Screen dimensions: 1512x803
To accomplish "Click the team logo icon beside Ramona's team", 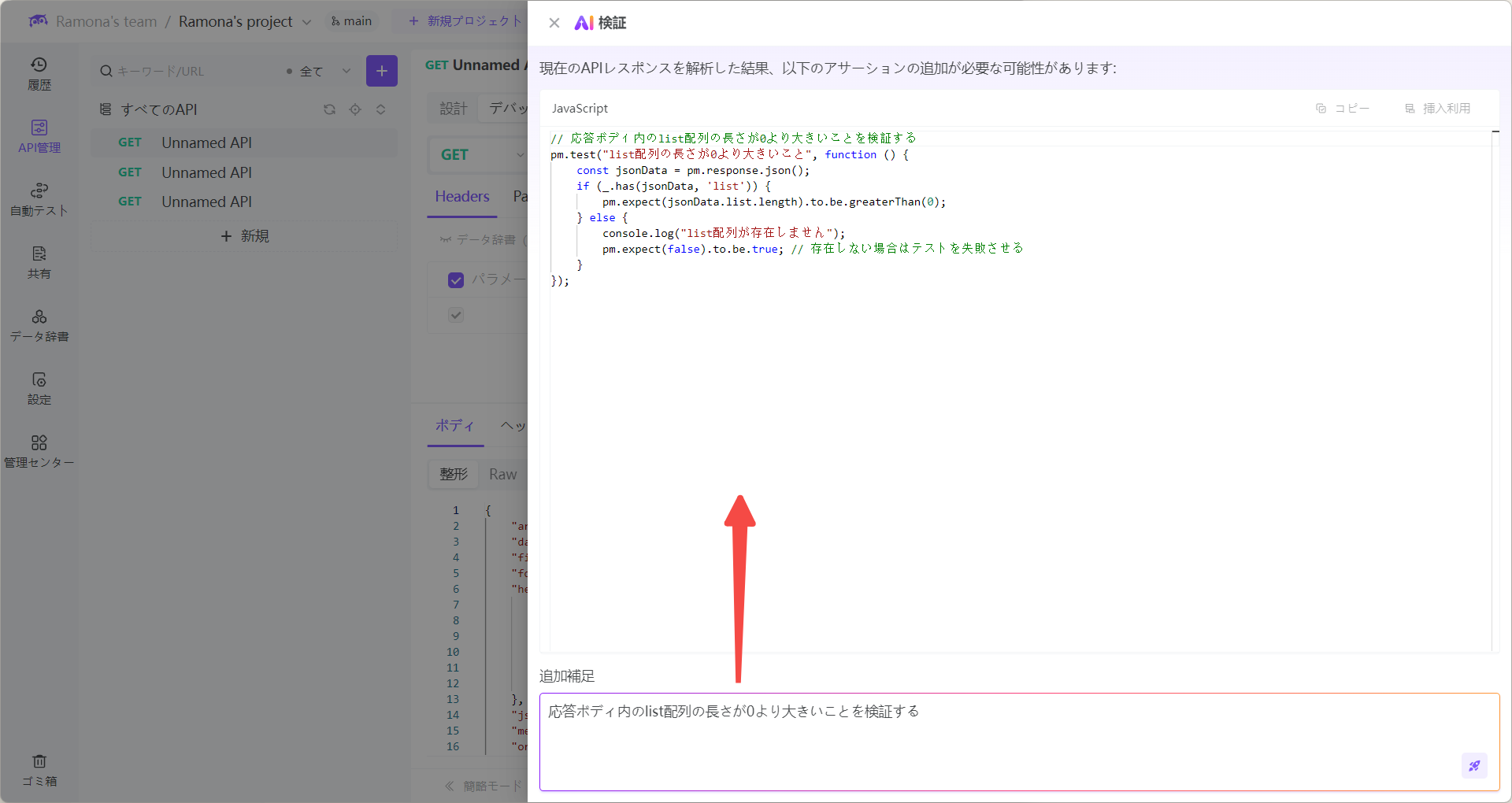I will click(38, 21).
